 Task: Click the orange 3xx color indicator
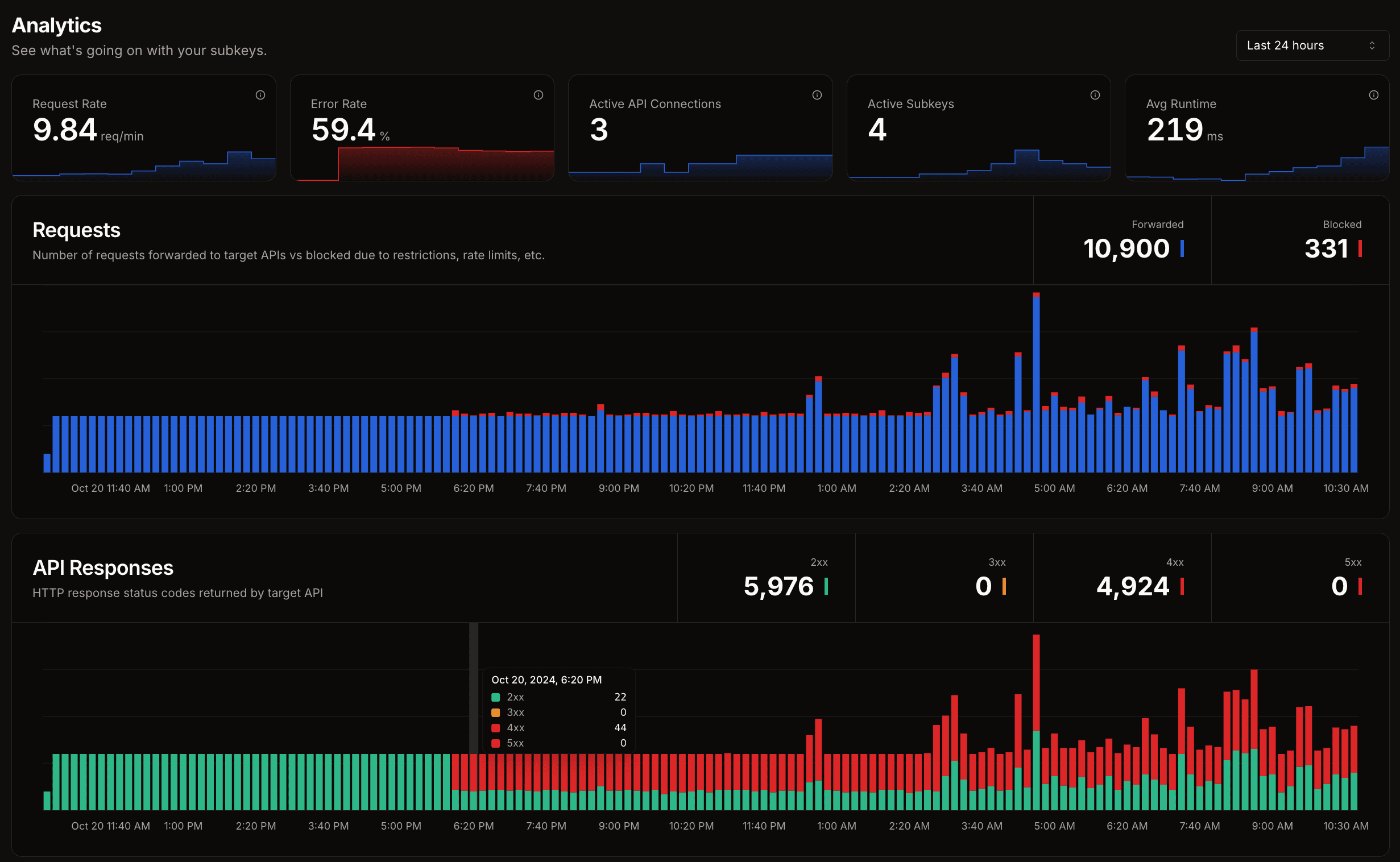coord(1004,586)
